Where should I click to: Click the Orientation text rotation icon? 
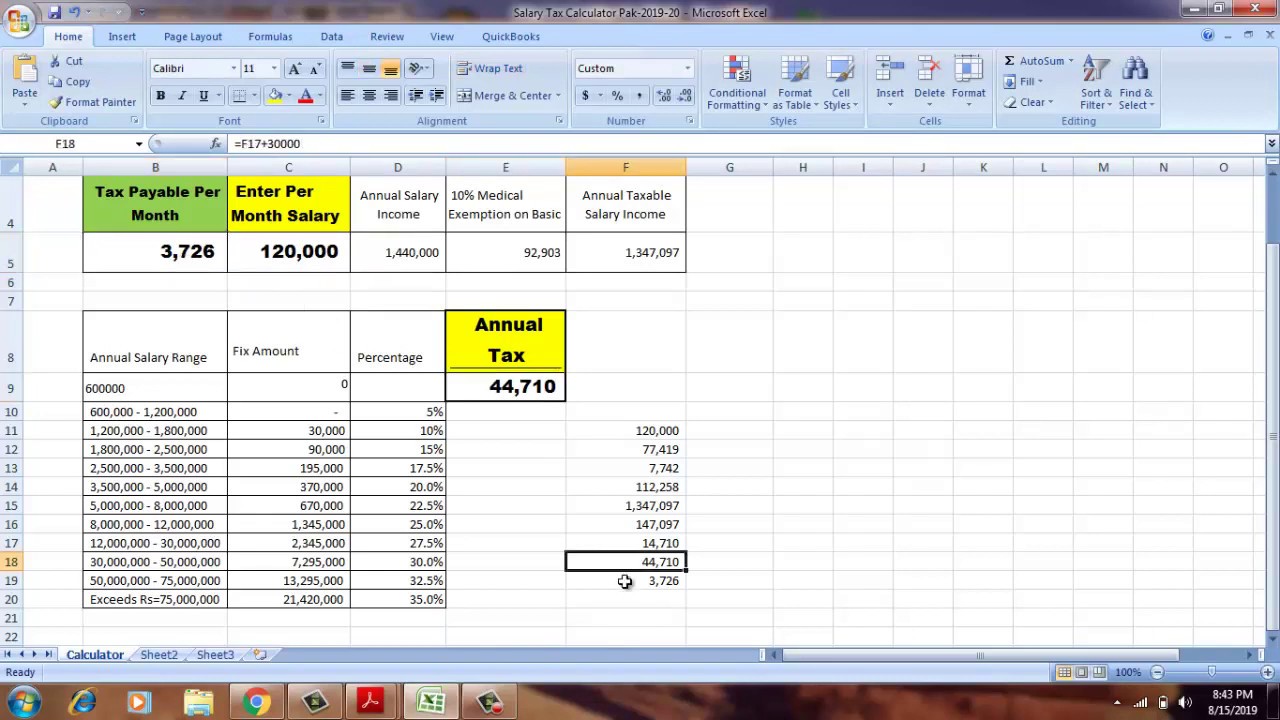tap(415, 69)
